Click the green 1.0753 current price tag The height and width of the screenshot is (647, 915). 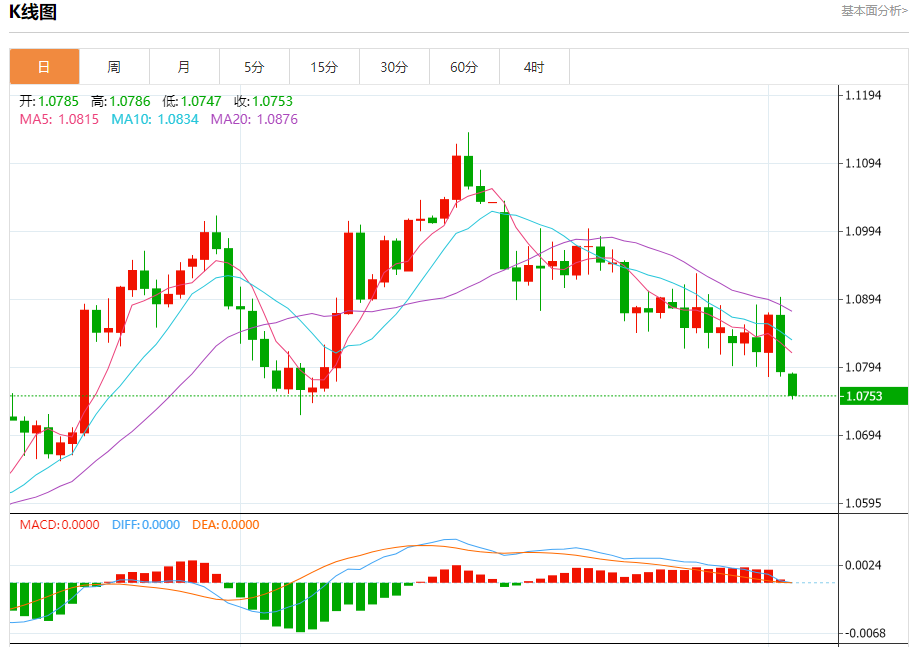point(874,396)
